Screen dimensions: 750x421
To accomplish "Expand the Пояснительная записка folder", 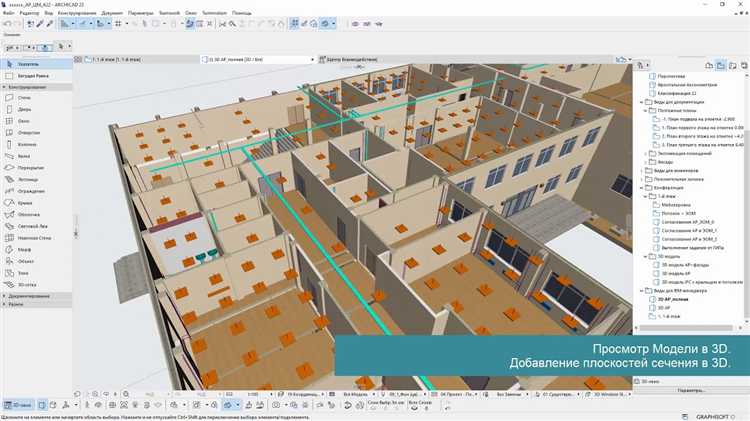I will (x=641, y=179).
